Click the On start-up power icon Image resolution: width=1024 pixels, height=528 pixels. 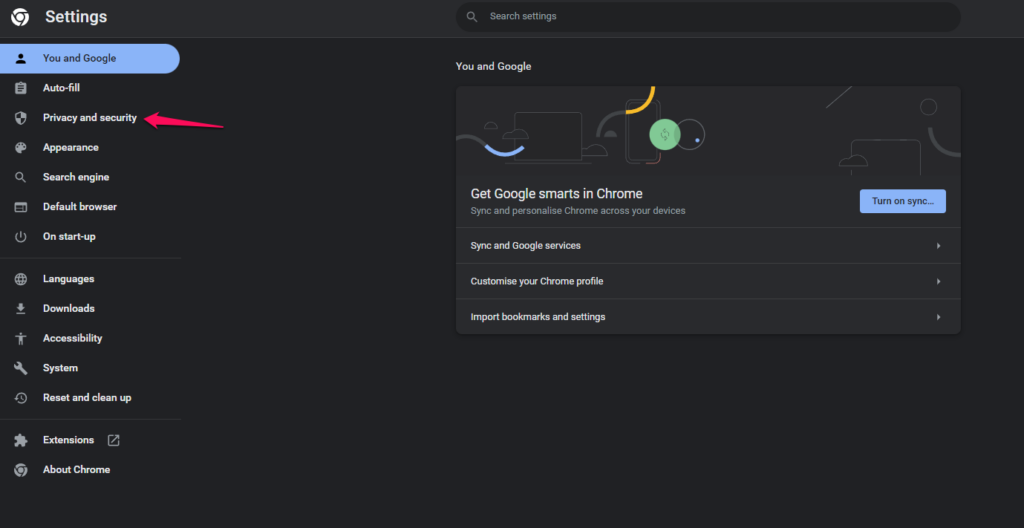[x=20, y=237]
